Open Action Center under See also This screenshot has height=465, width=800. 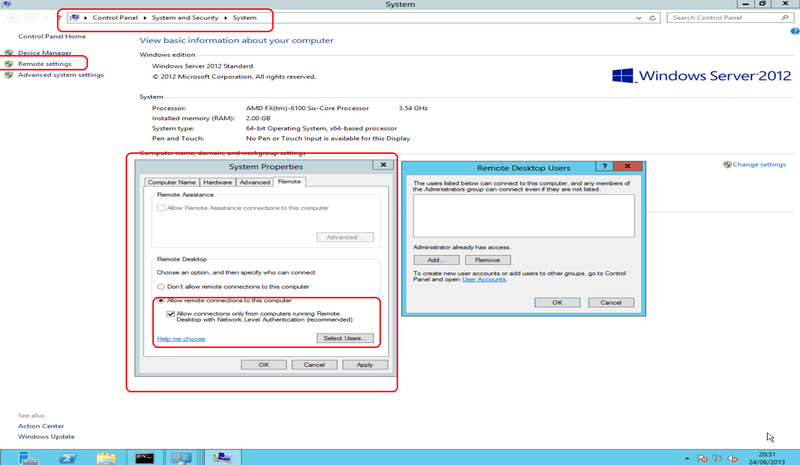[41, 426]
